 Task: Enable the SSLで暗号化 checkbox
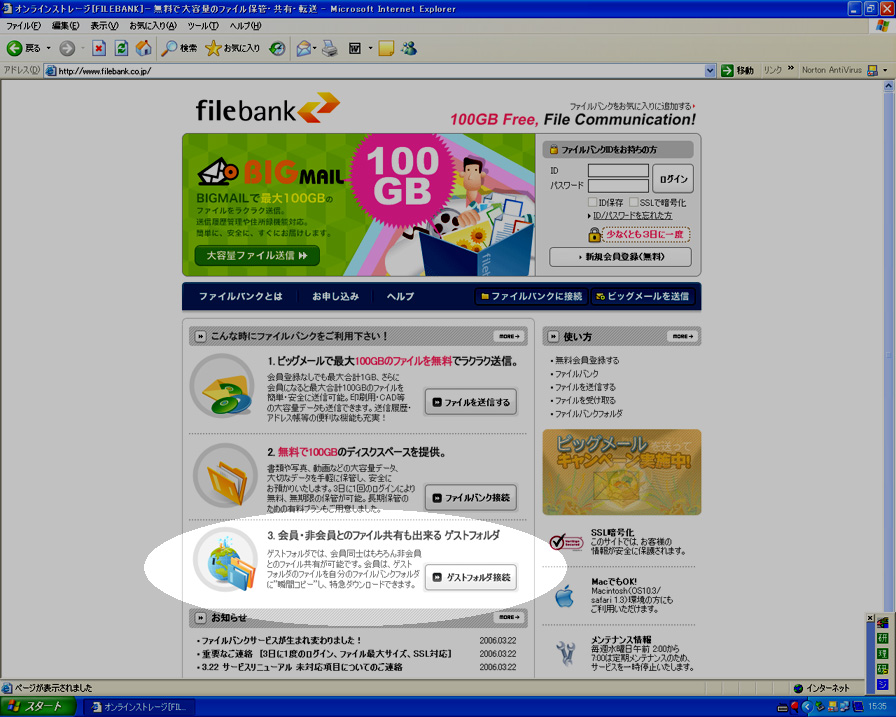point(634,202)
